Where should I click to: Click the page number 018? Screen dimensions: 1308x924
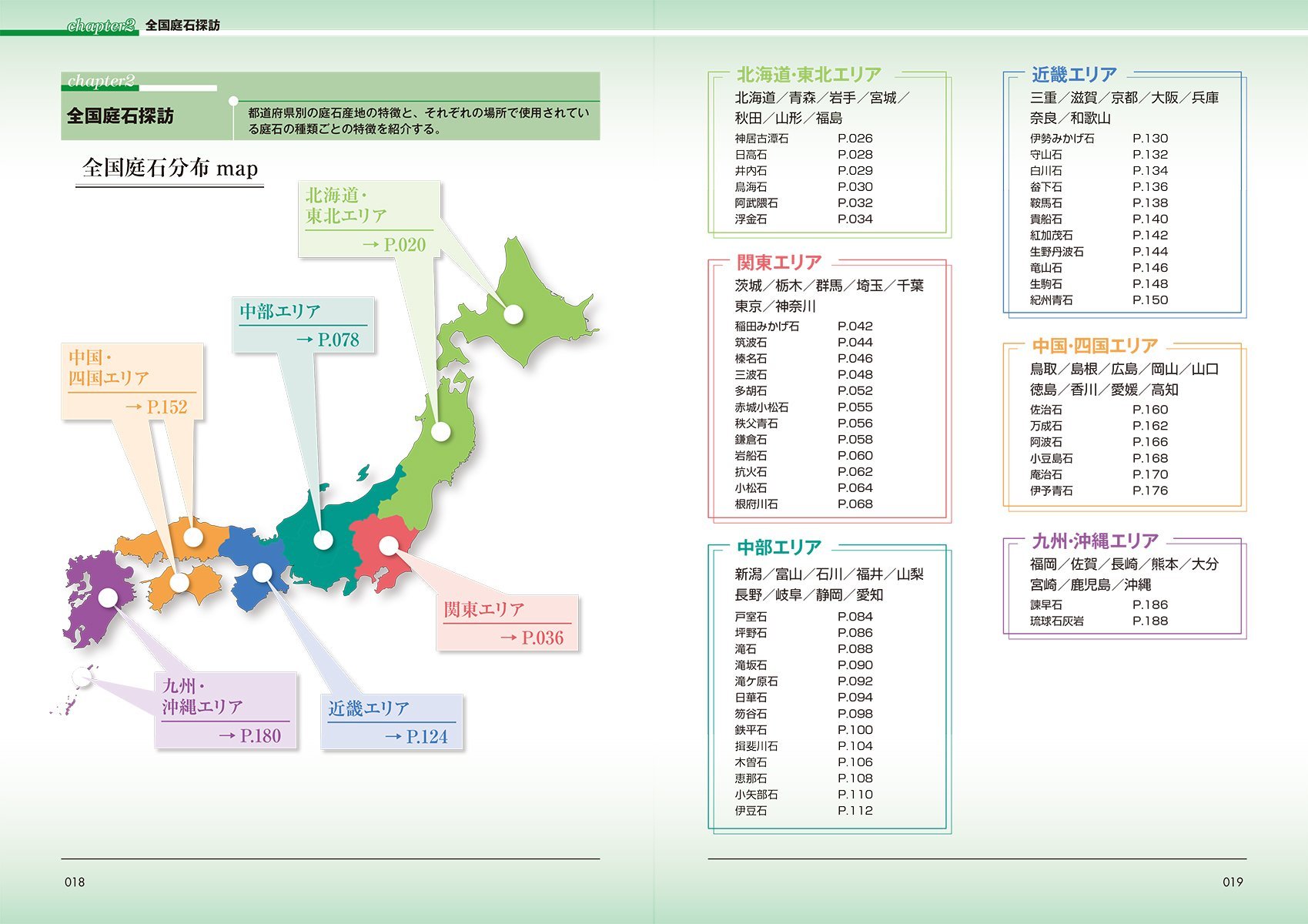75,882
